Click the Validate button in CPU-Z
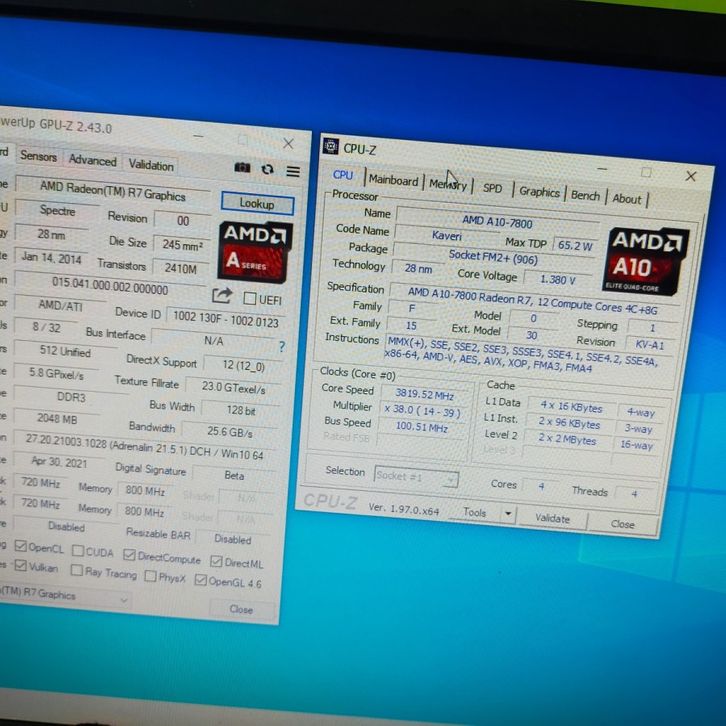The height and width of the screenshot is (726, 726). point(552,519)
